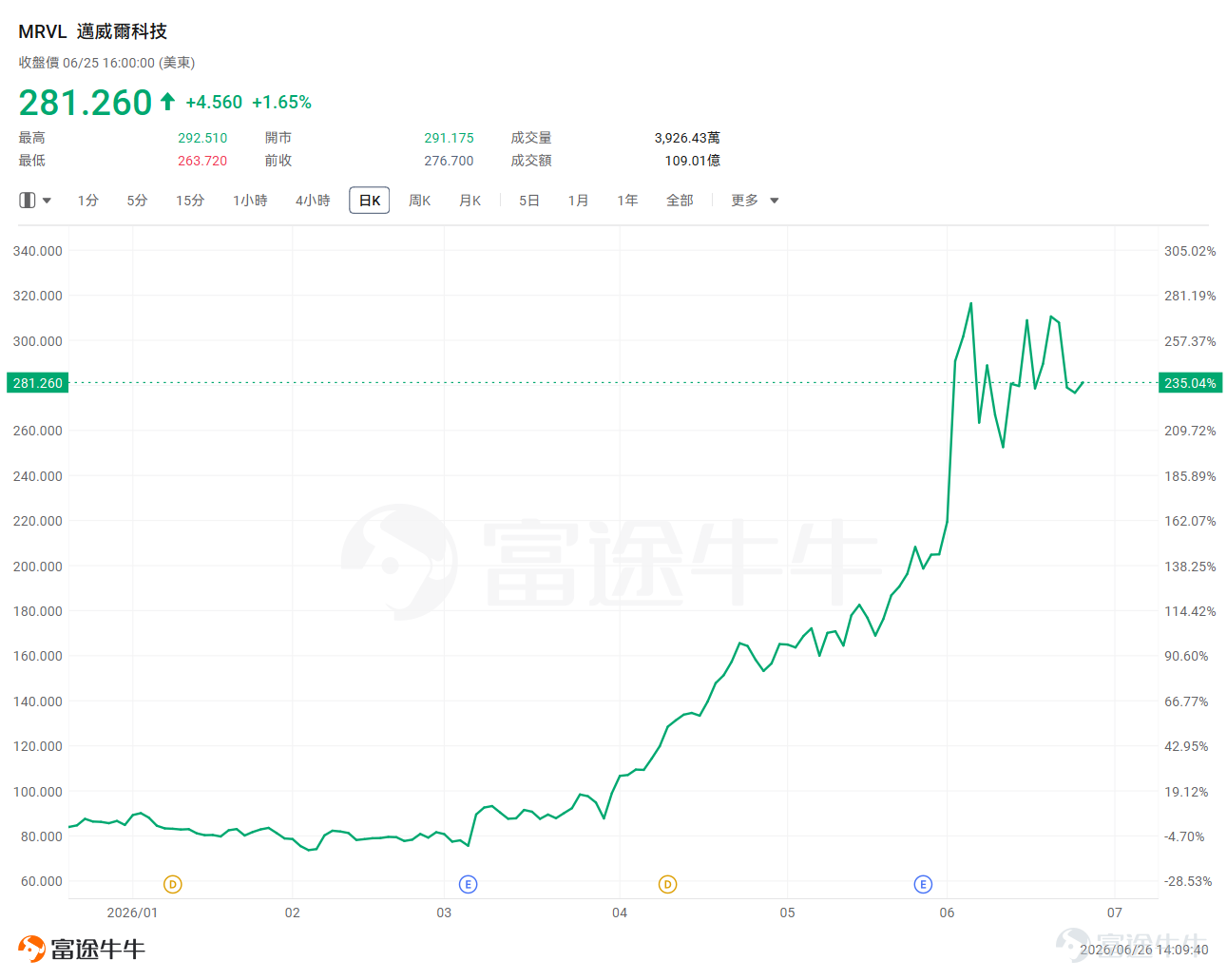Click the 2026/01 date axis label
This screenshot has height=980, width=1227.
pyautogui.click(x=132, y=913)
